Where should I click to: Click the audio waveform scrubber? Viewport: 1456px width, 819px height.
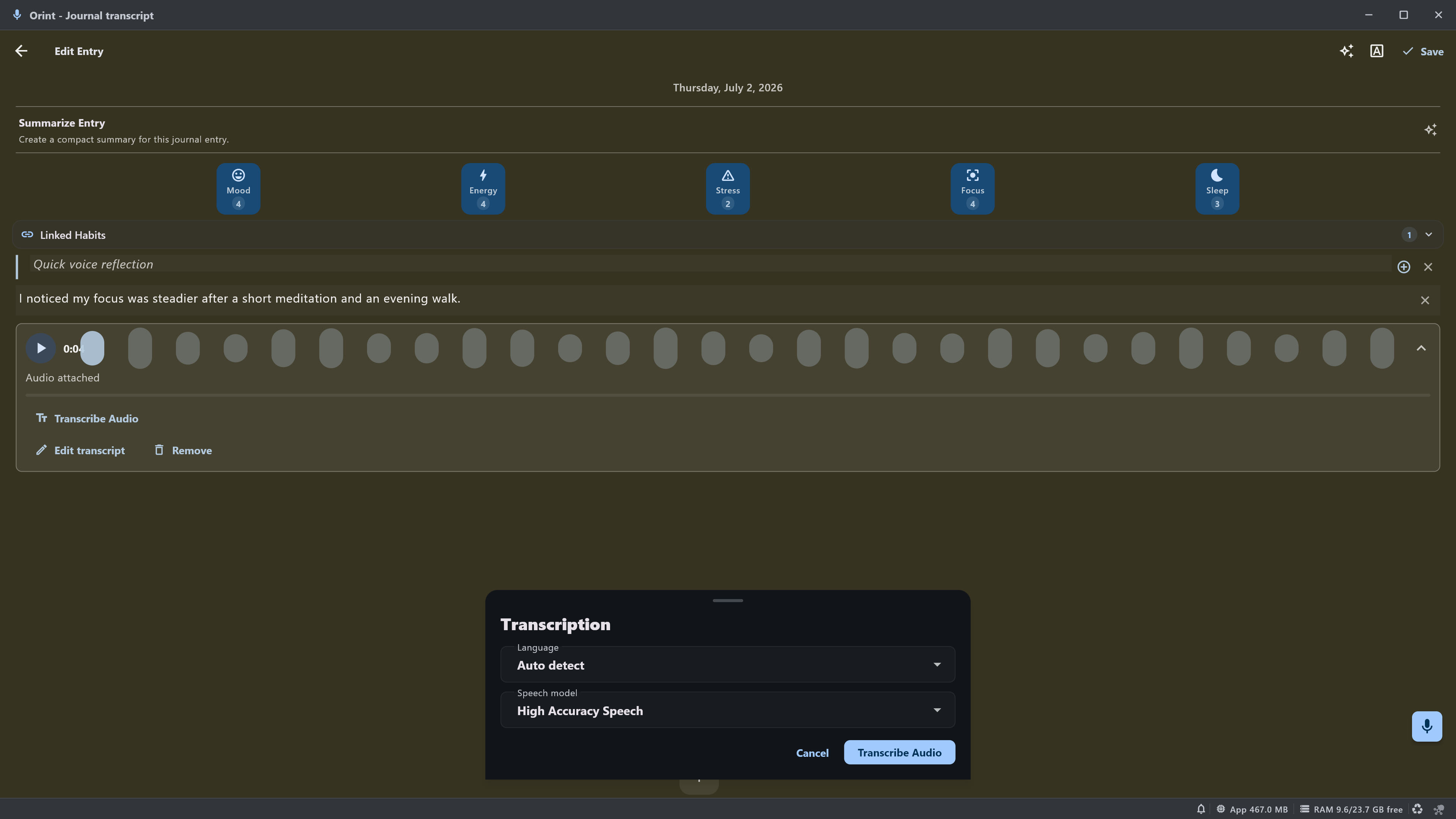pyautogui.click(x=737, y=348)
